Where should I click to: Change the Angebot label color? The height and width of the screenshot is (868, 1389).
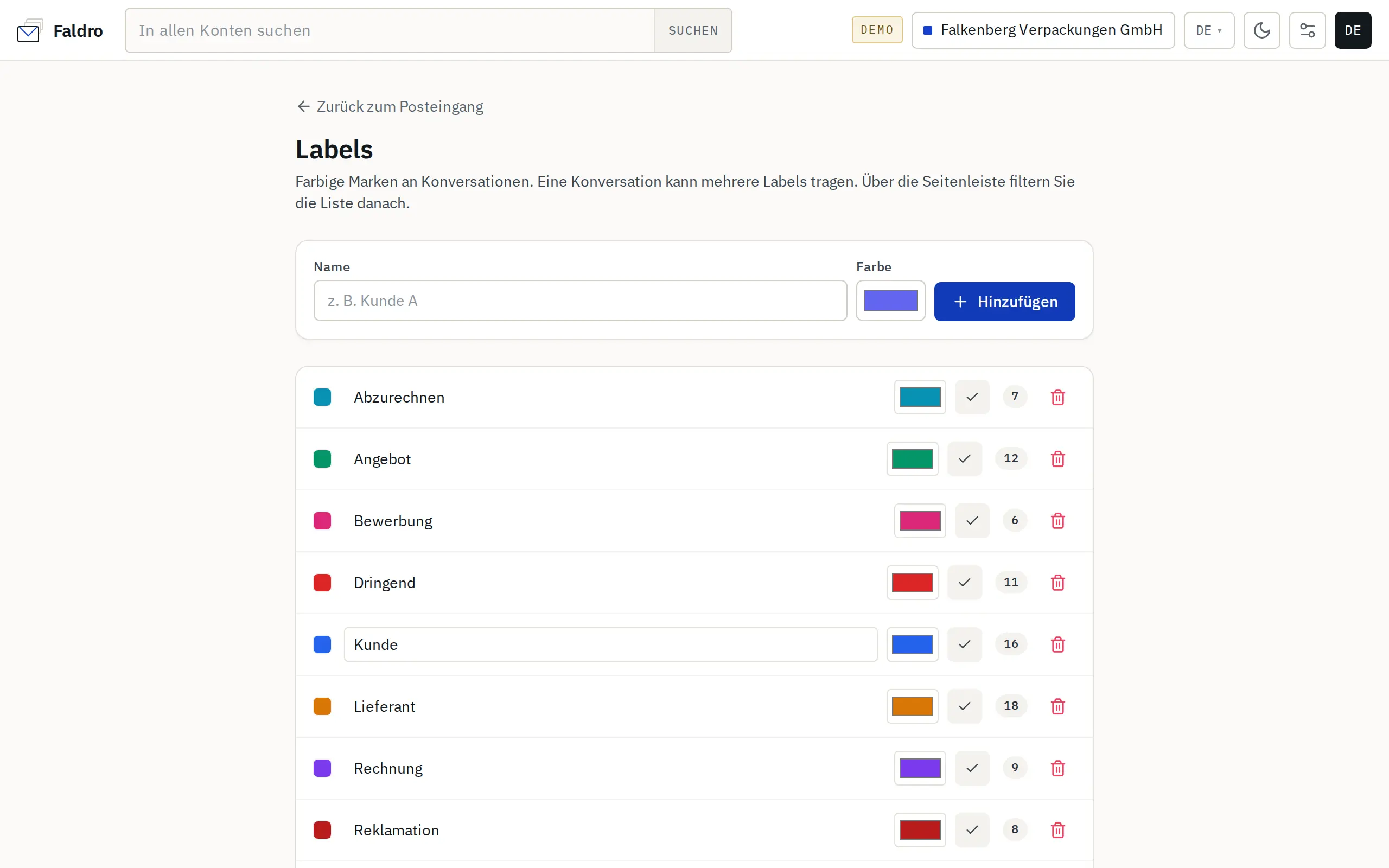[x=912, y=459]
